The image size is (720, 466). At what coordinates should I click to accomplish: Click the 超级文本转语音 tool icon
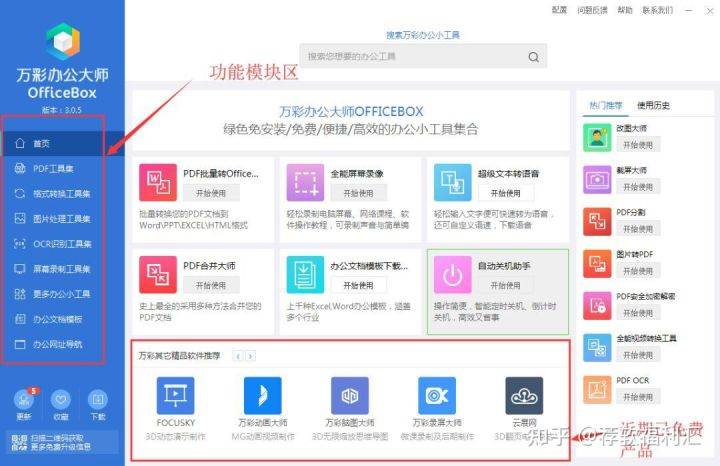pos(453,182)
